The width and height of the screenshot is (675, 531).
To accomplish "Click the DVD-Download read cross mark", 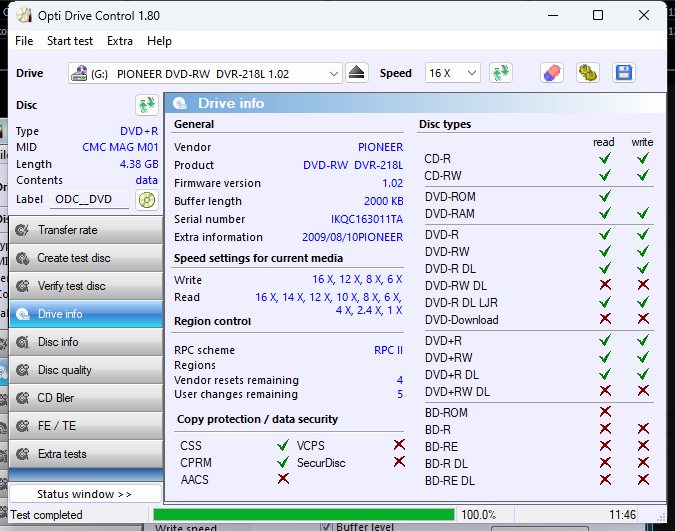I will 605,318.
